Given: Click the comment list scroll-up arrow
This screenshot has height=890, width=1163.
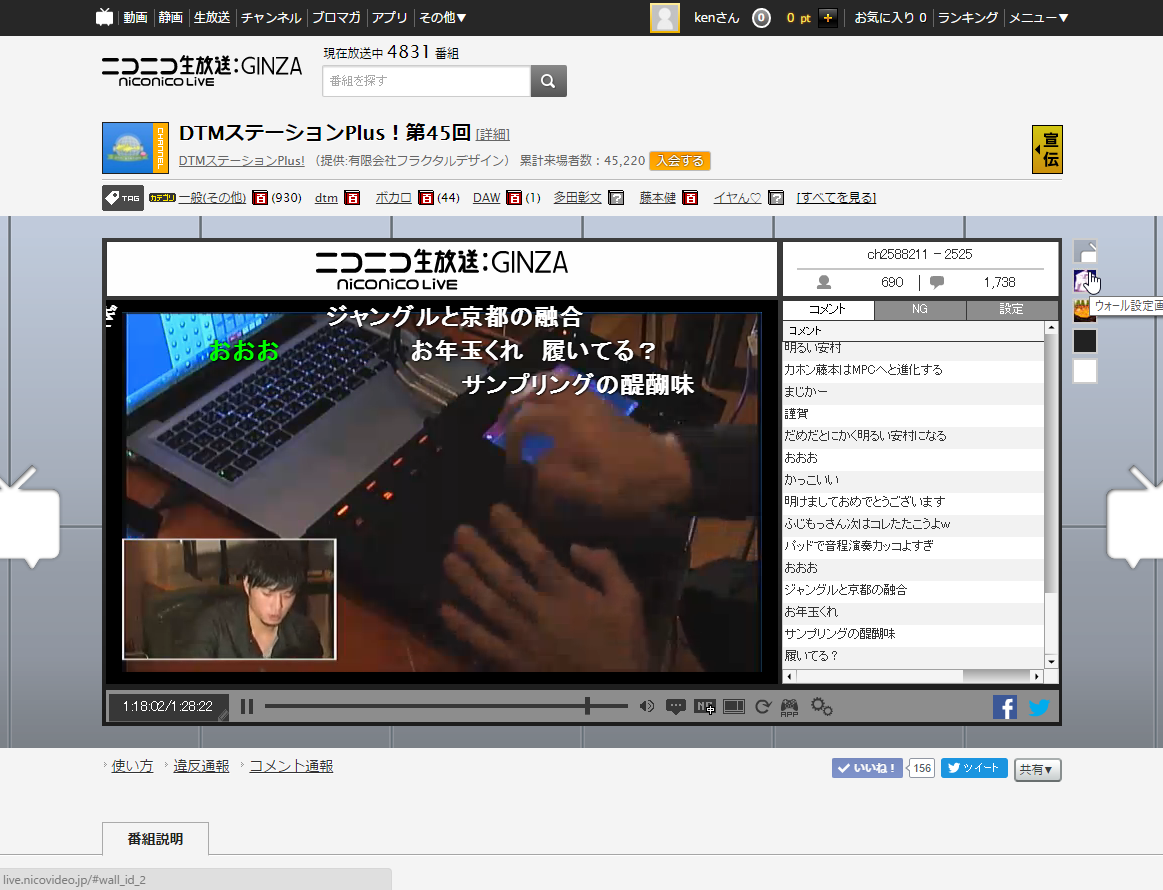Looking at the screenshot, I should point(1051,328).
